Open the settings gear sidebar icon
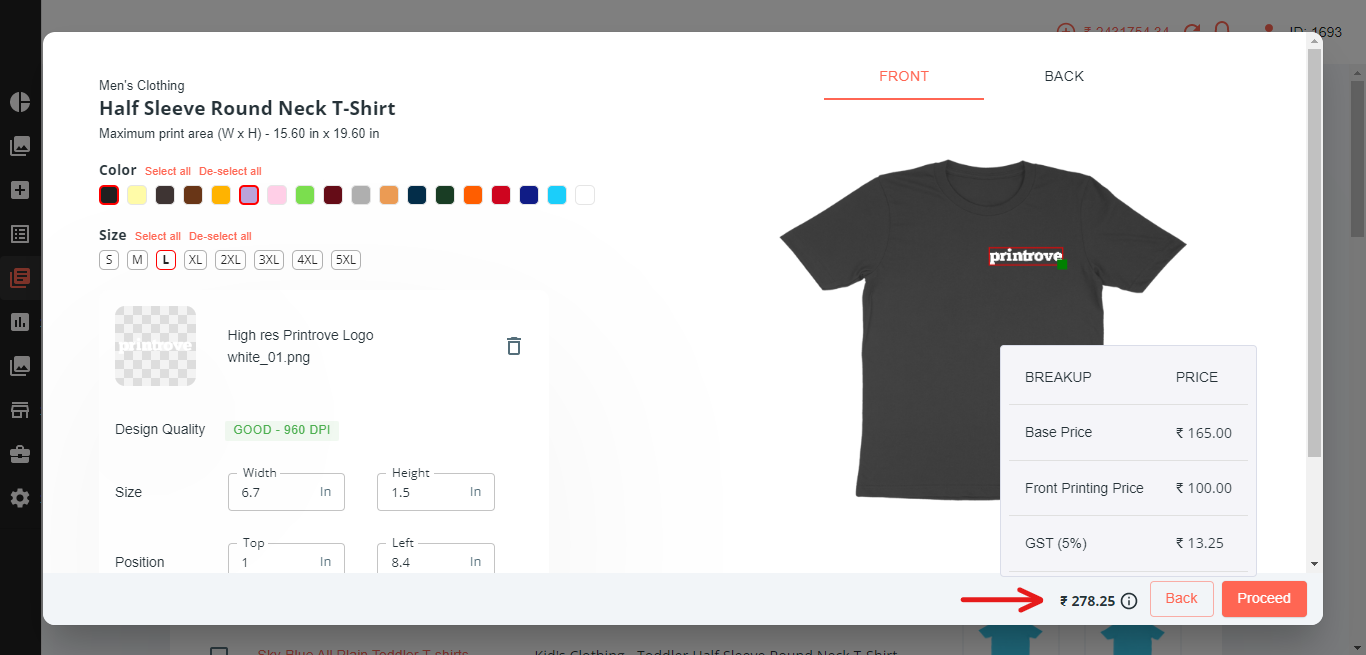Viewport: 1366px width, 655px height. [x=20, y=498]
